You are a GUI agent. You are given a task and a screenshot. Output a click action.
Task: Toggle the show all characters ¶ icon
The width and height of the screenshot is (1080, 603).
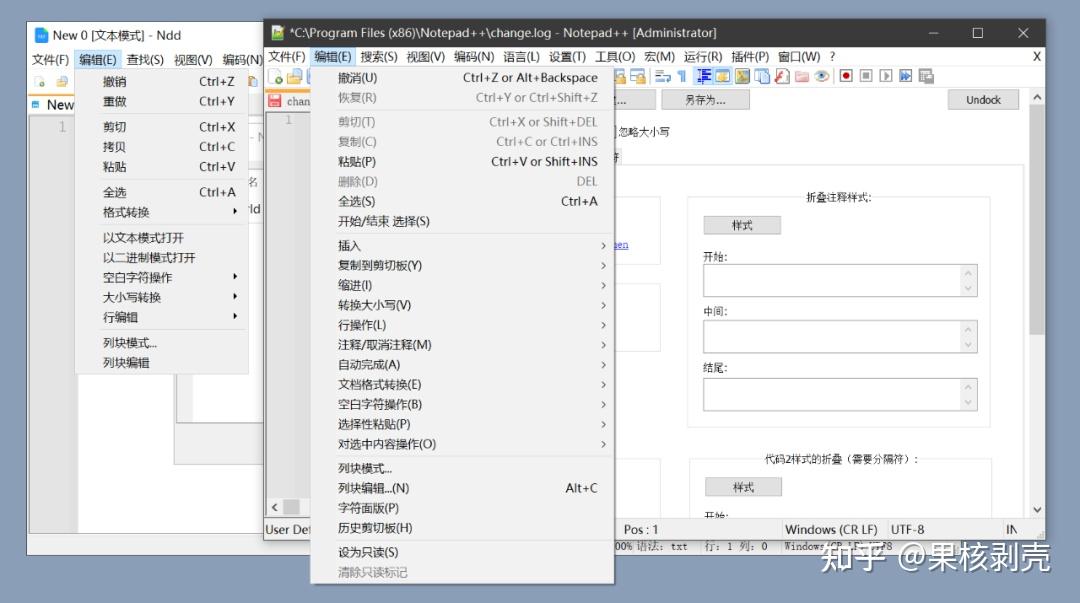pyautogui.click(x=683, y=75)
